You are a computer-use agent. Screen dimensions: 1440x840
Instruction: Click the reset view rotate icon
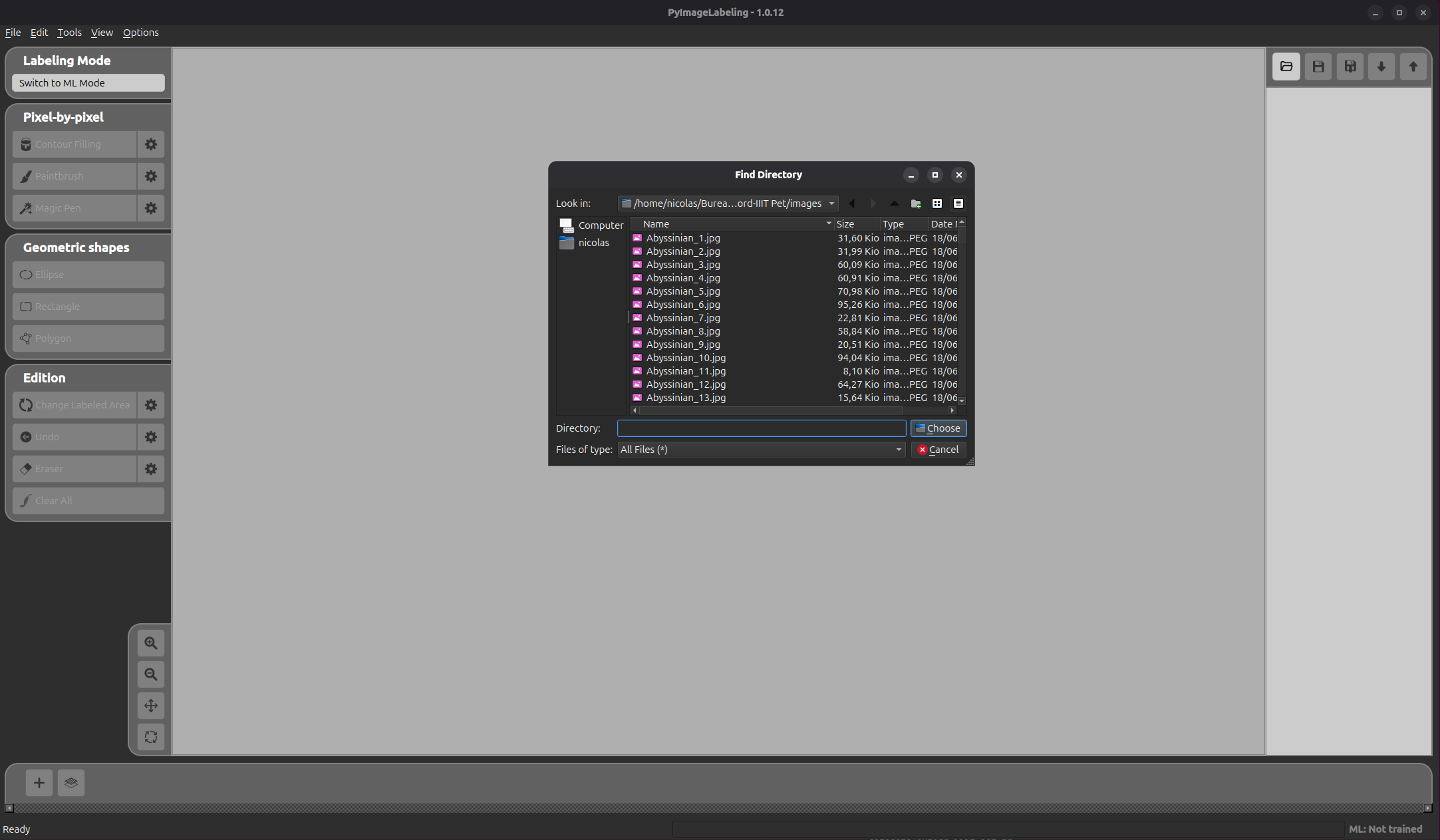click(151, 737)
